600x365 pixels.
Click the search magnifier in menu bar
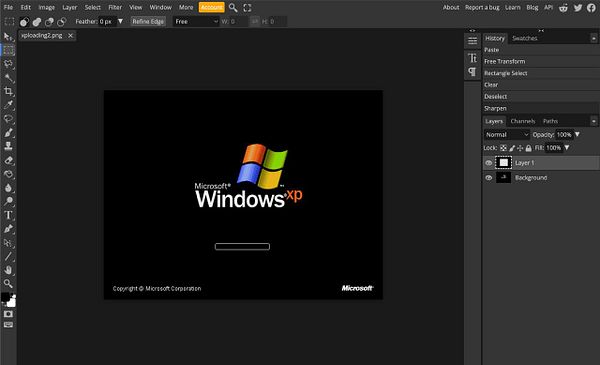pyautogui.click(x=233, y=8)
